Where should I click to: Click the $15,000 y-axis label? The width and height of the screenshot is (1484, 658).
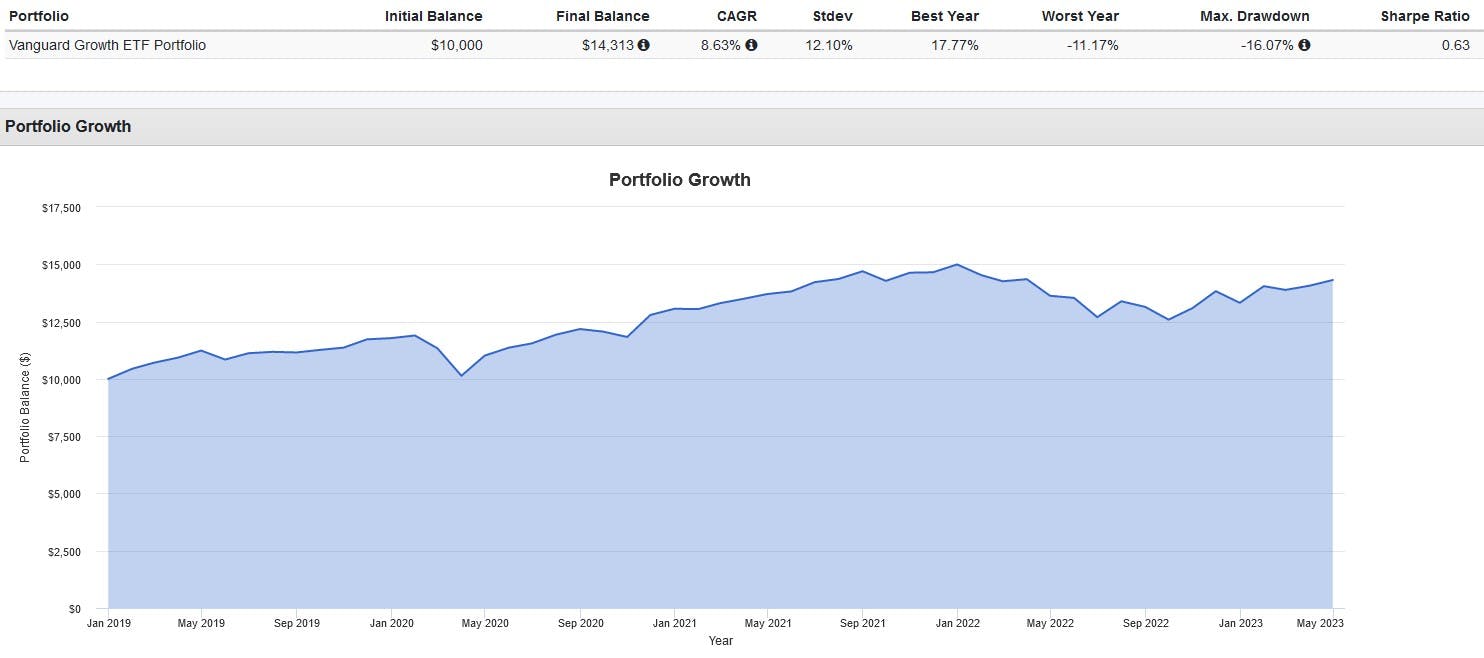click(x=61, y=265)
